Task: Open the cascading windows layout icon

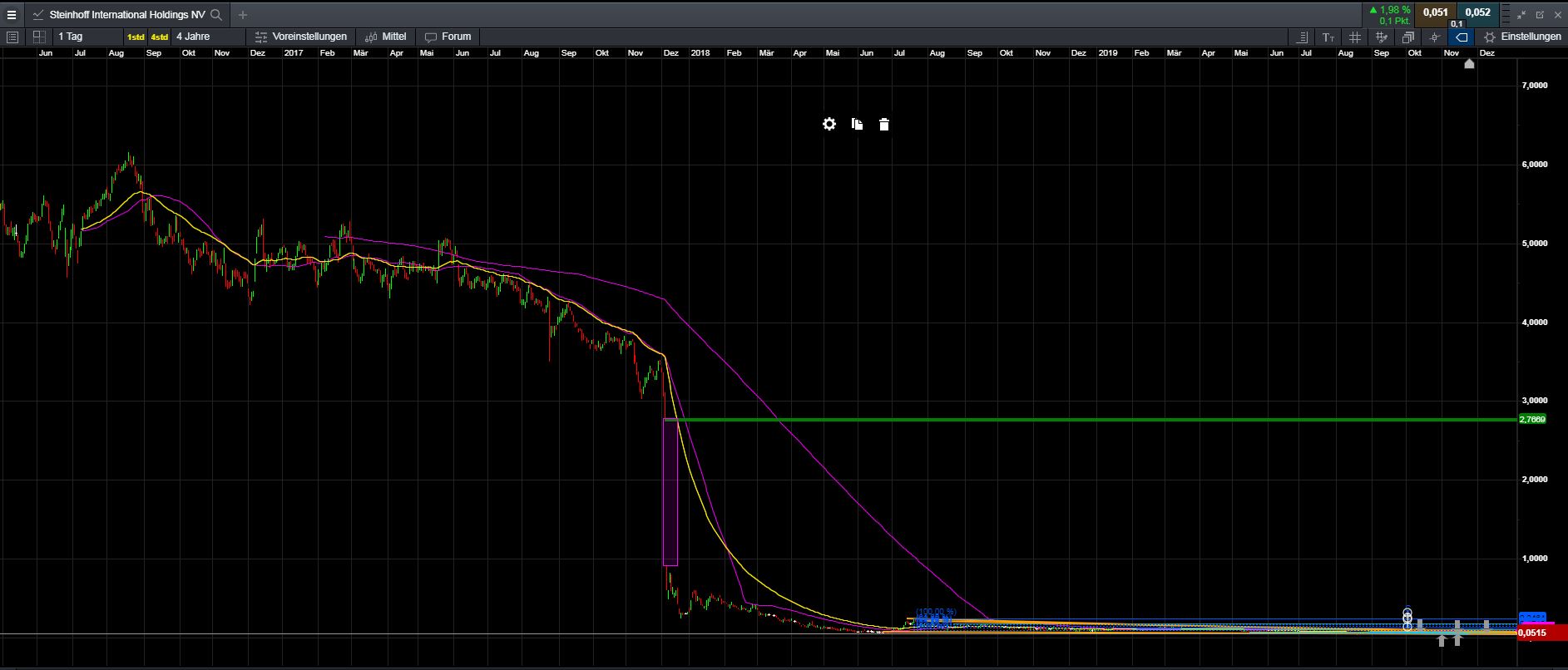Action: click(x=1407, y=37)
